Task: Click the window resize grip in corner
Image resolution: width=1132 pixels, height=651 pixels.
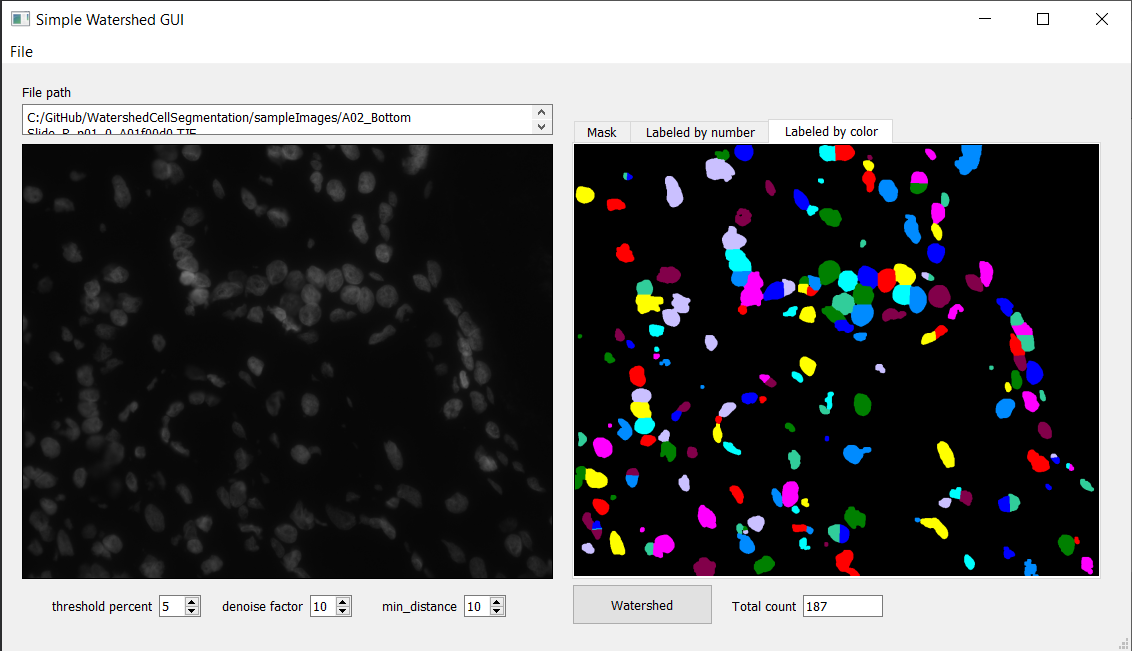Action: pos(1123,643)
